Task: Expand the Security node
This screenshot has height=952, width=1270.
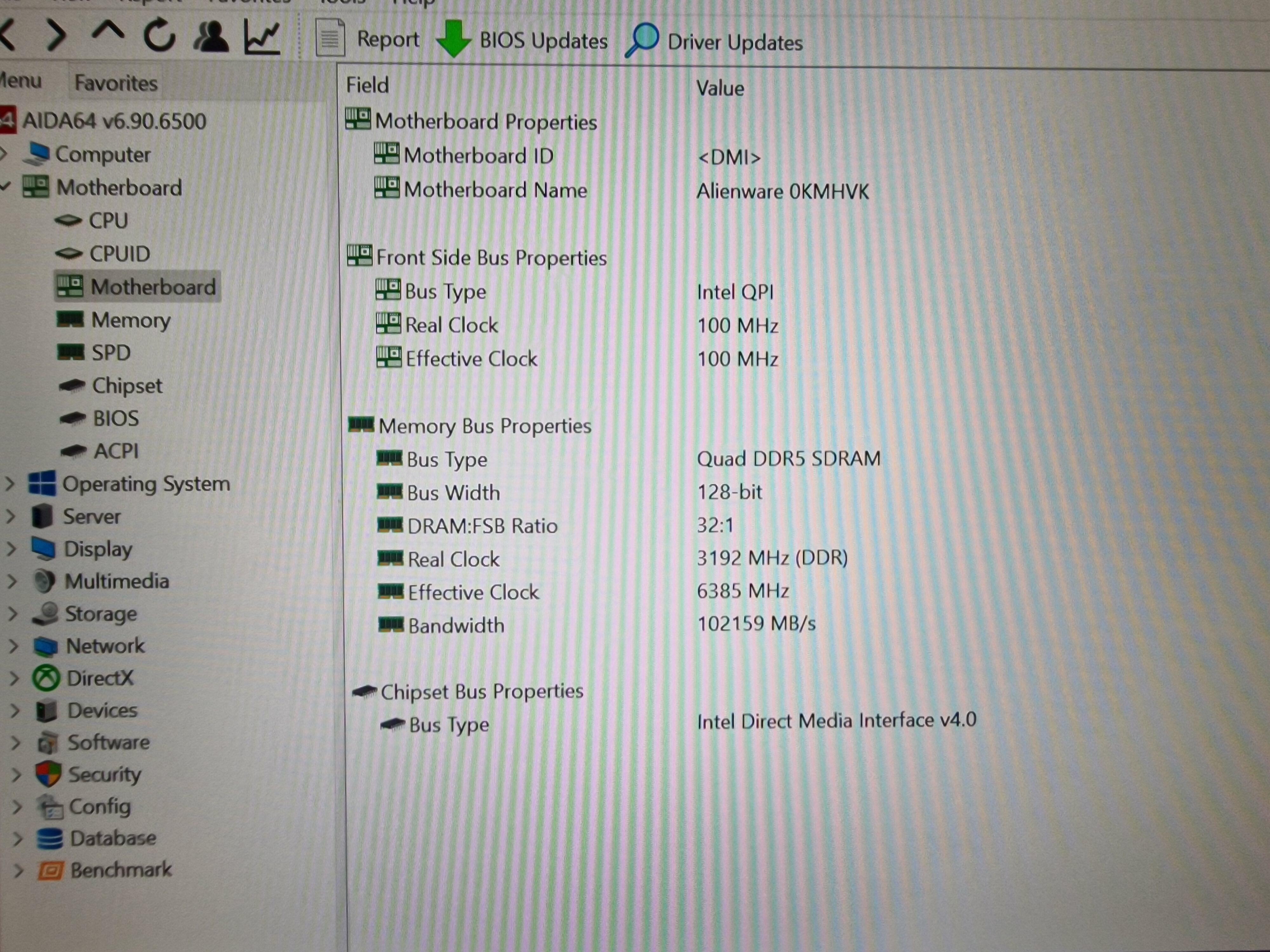Action: (x=16, y=775)
